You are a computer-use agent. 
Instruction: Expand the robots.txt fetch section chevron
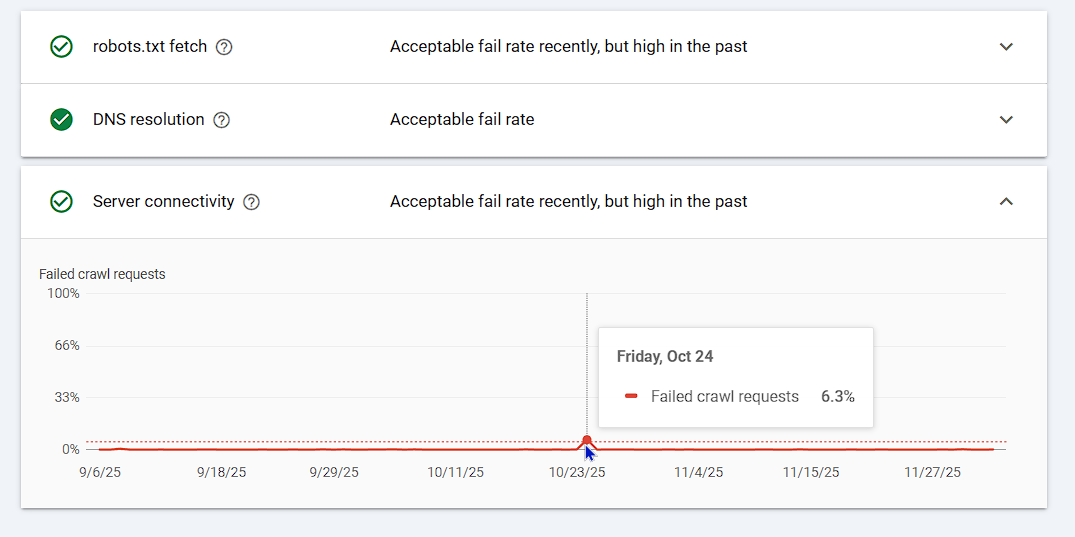1006,47
